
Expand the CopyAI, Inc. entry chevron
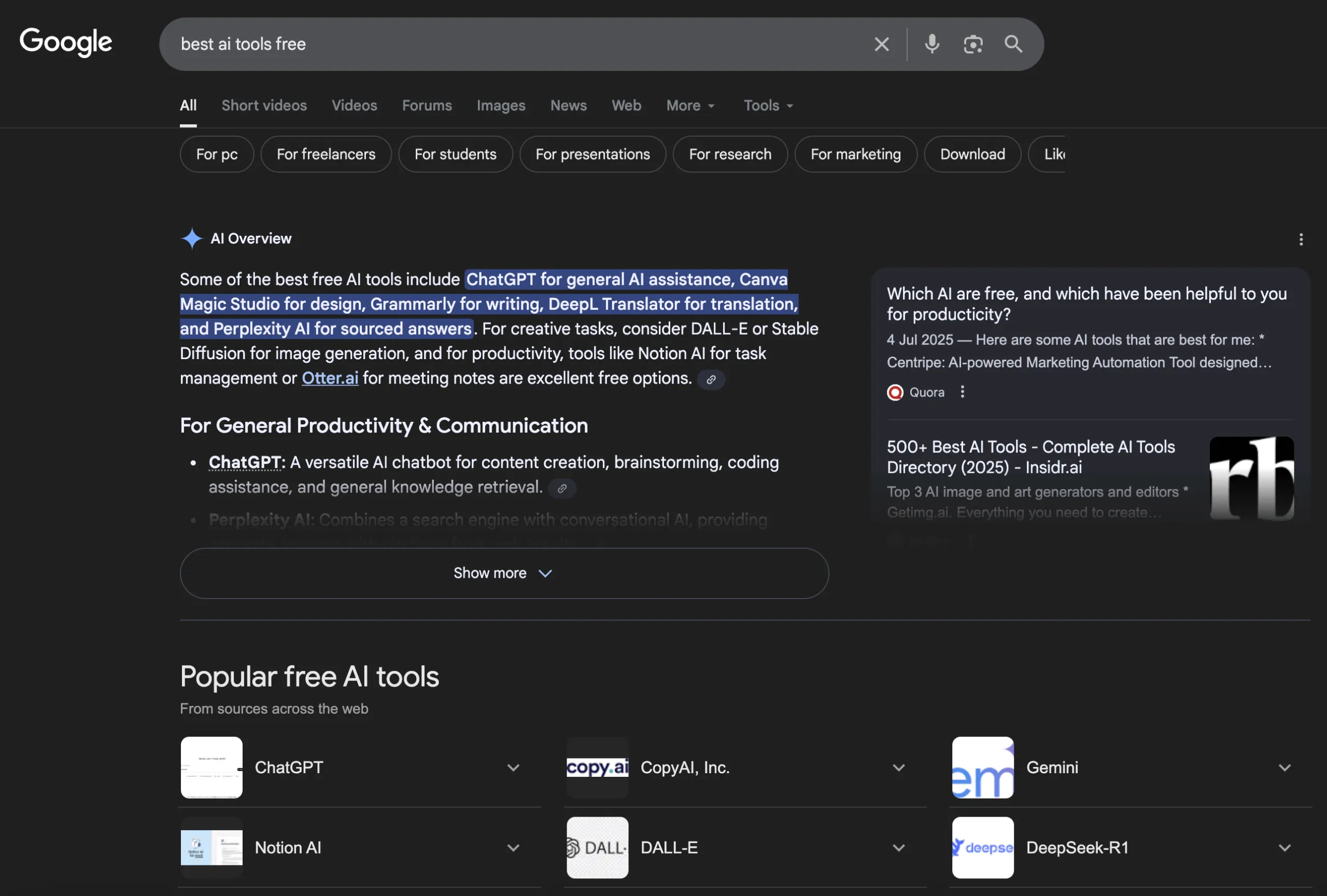899,768
